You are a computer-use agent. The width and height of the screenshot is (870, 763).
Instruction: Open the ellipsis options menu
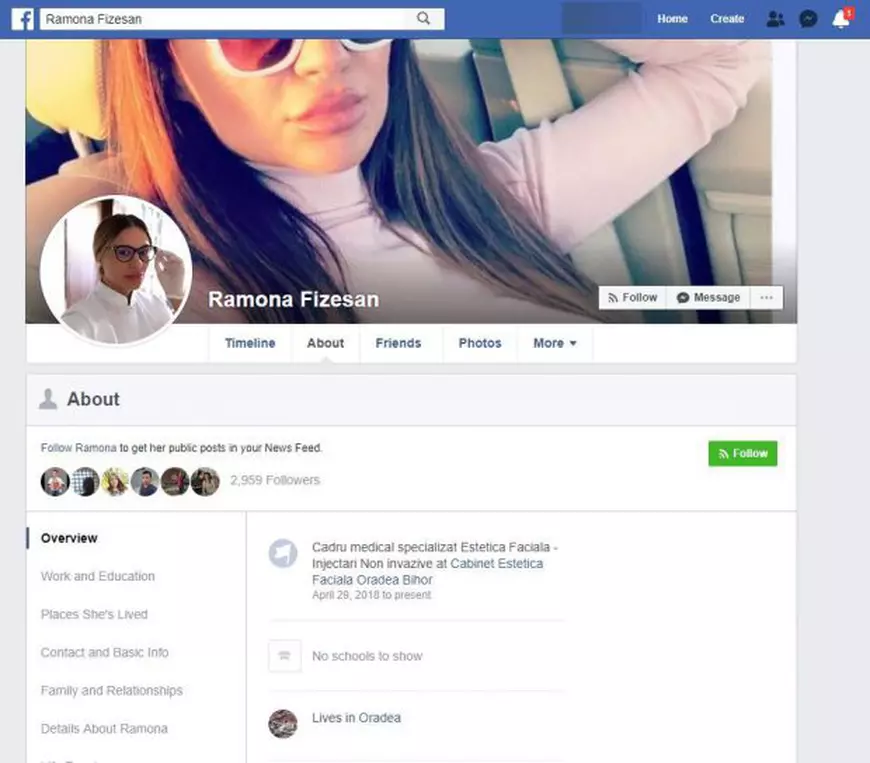point(766,297)
